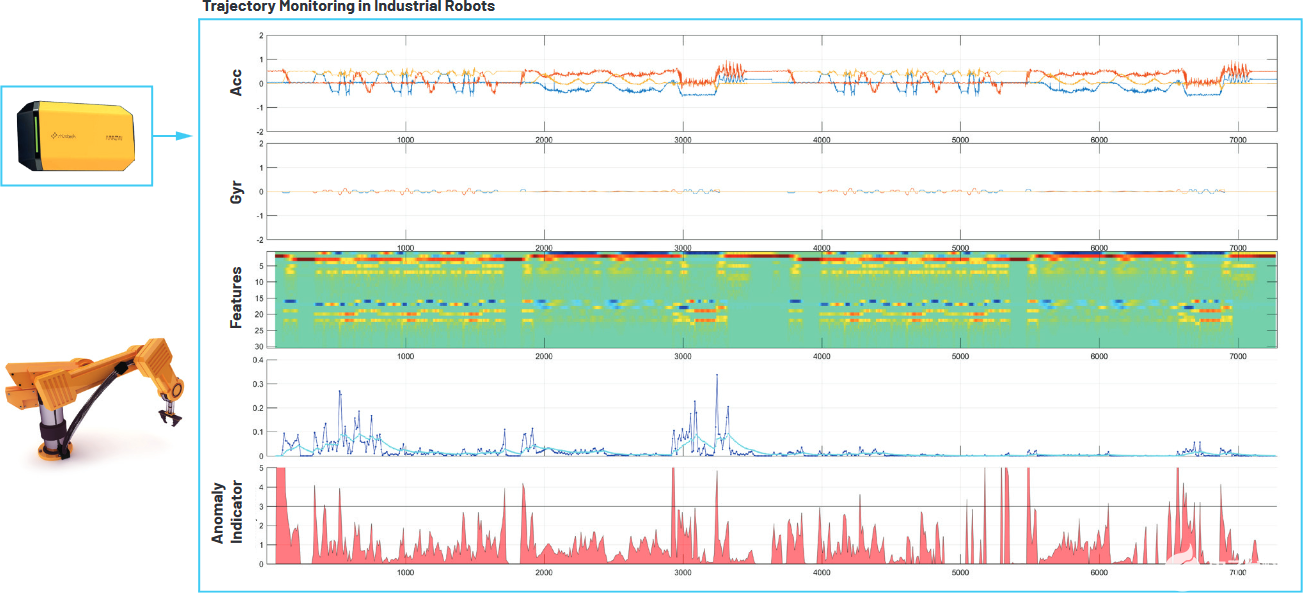Image resolution: width=1303 pixels, height=593 pixels.
Task: Click the title "Trajectory Monitoring in Industrial Robots"
Action: tap(348, 7)
